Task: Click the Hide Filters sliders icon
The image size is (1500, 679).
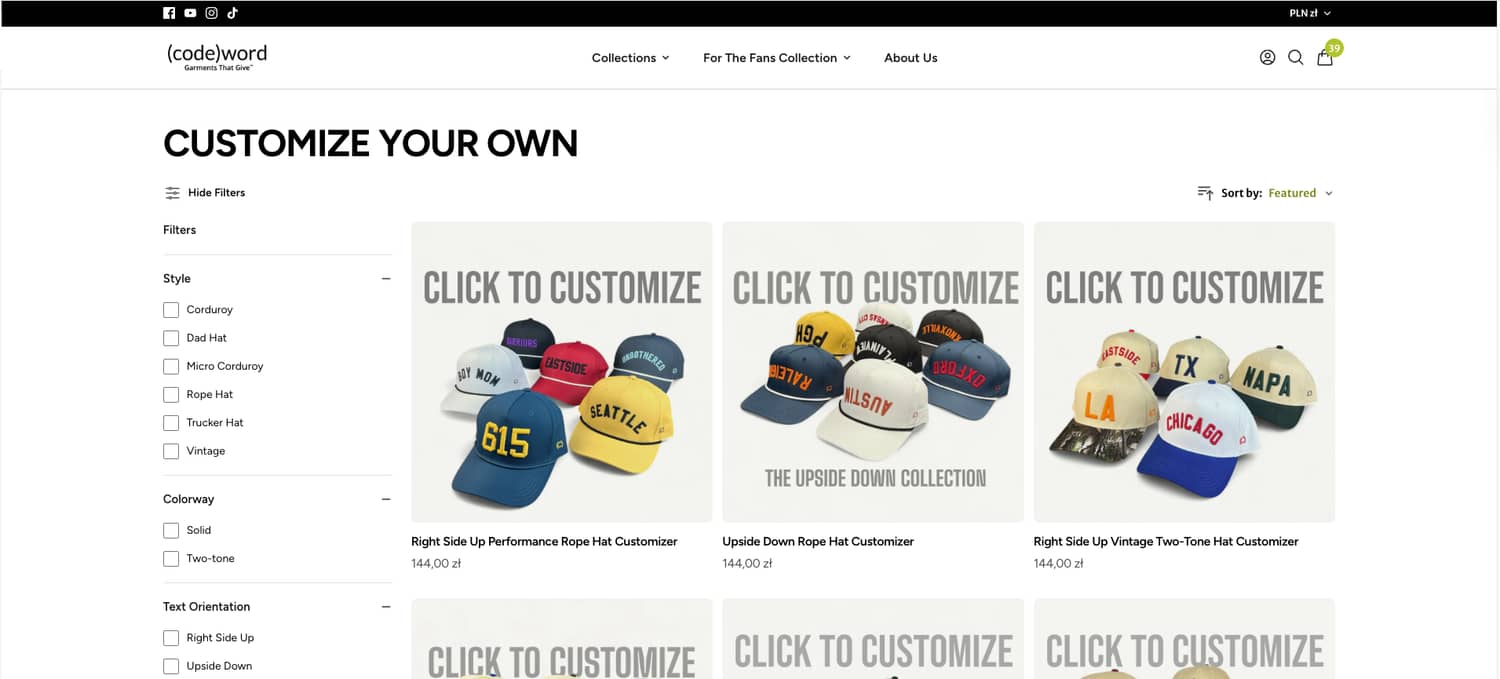Action: pos(173,193)
